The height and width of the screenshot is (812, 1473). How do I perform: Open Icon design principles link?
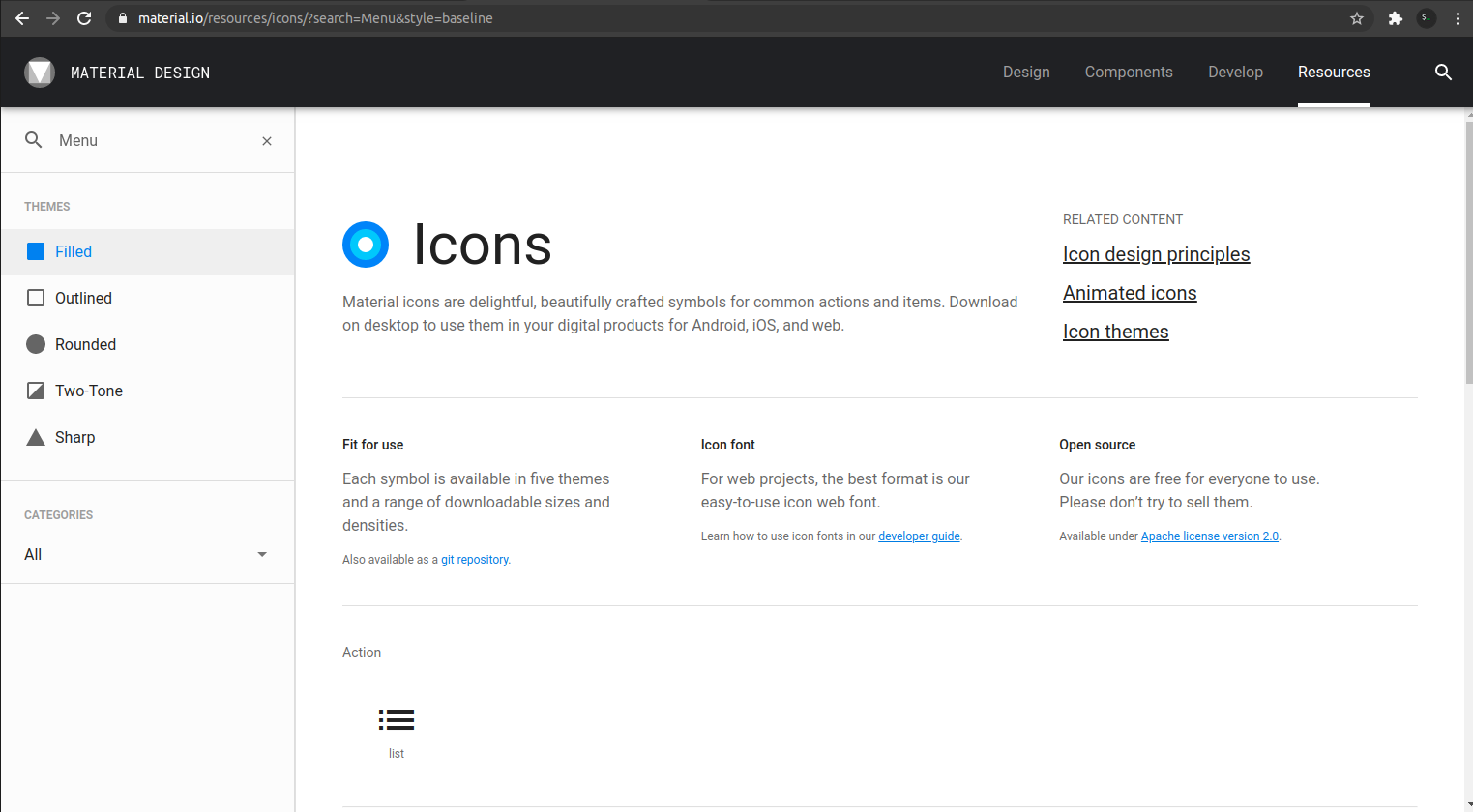click(x=1156, y=254)
